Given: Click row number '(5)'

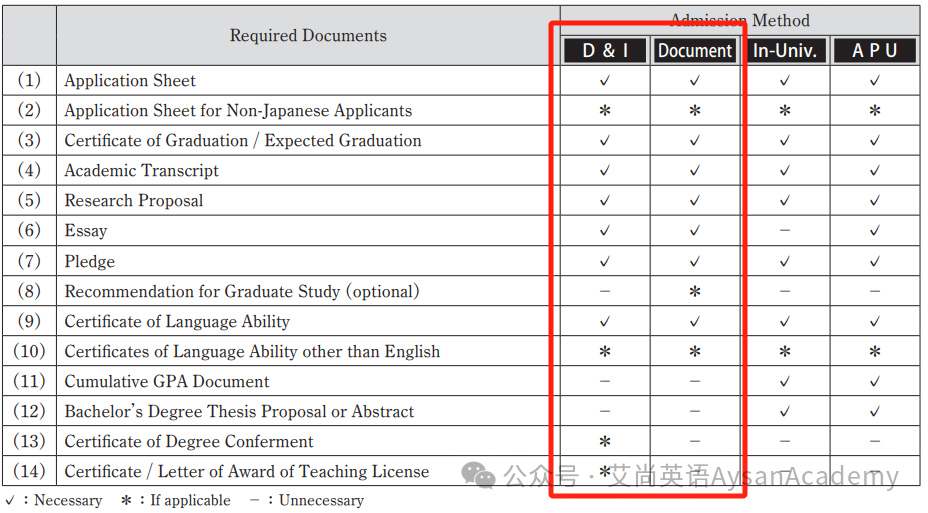Looking at the screenshot, I should coord(29,200).
